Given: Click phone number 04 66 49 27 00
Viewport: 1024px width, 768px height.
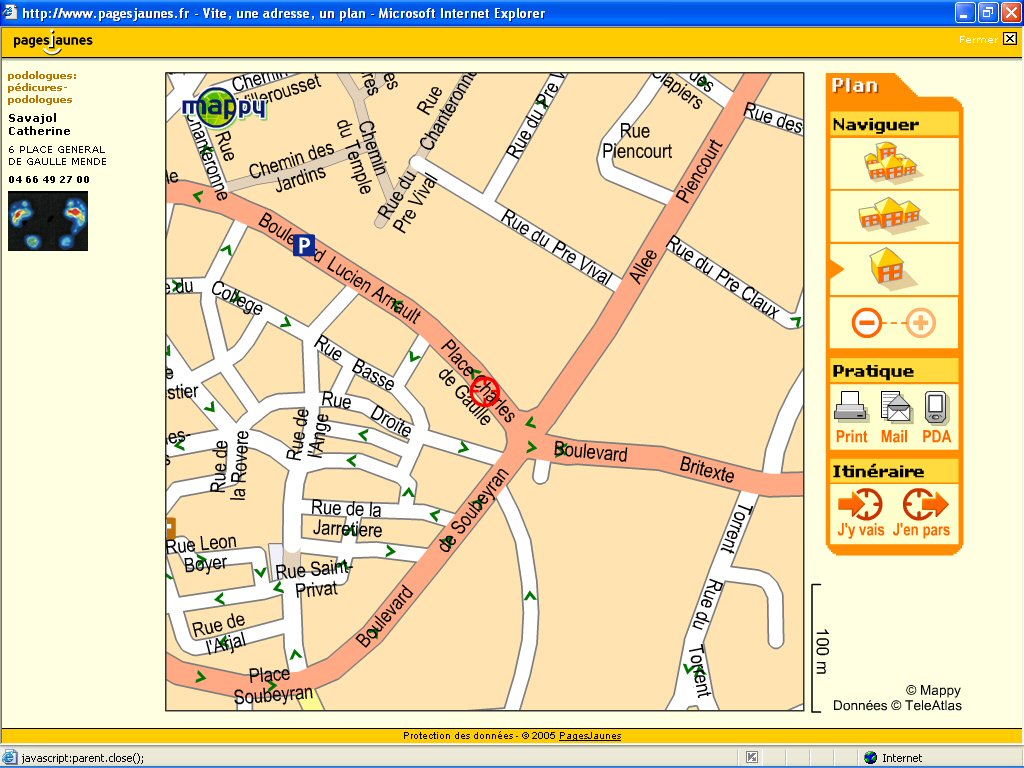Looking at the screenshot, I should pyautogui.click(x=49, y=180).
